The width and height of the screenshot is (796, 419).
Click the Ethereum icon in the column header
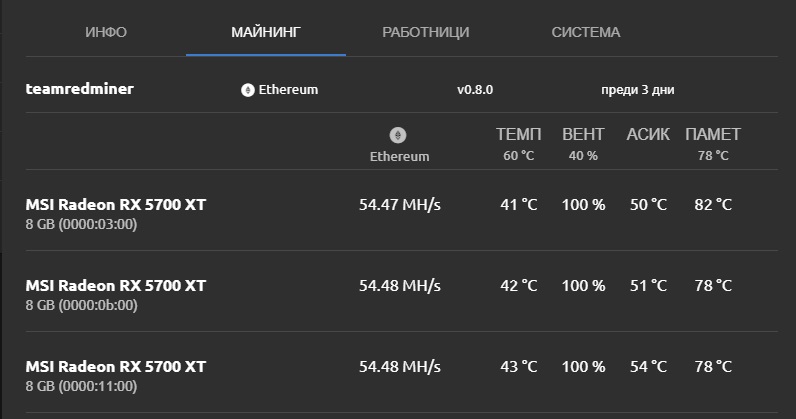click(x=399, y=135)
